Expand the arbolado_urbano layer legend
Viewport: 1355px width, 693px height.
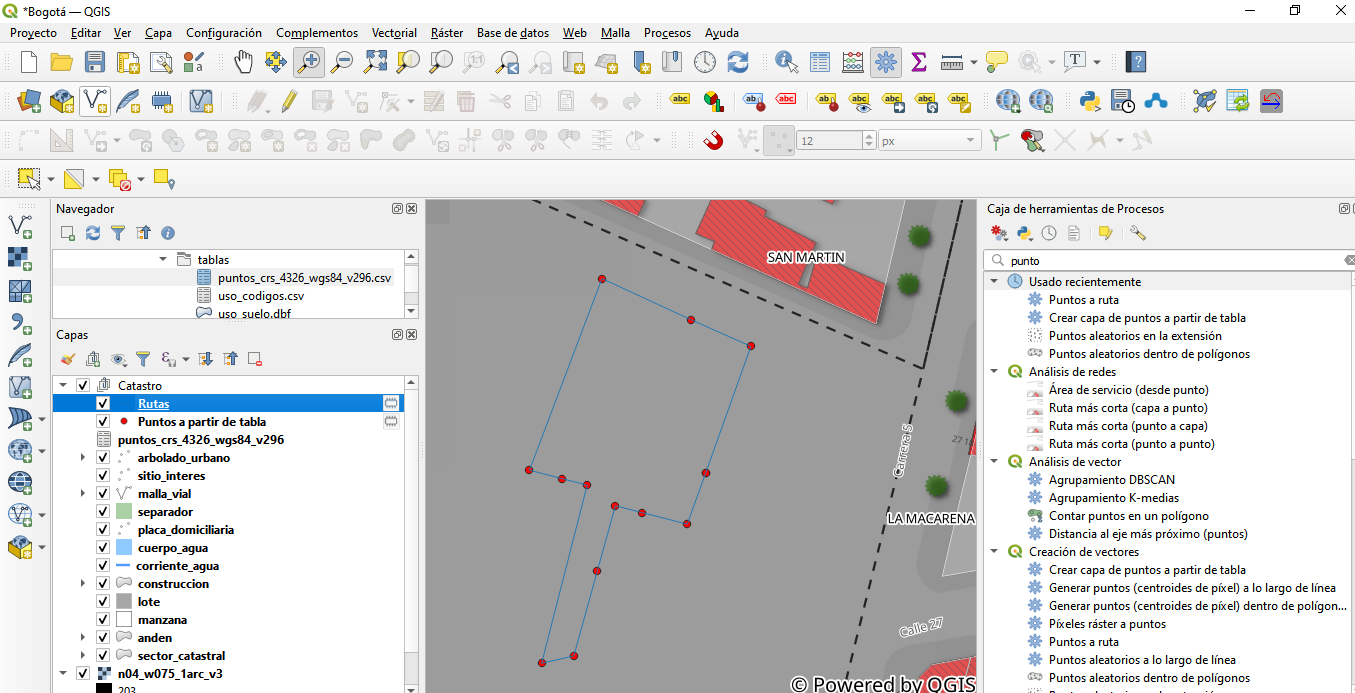[x=83, y=458]
